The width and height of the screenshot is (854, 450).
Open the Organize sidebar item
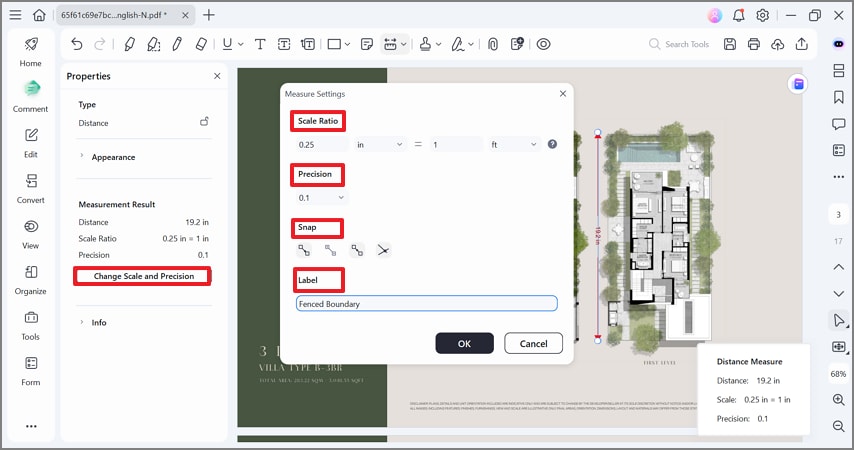pos(30,280)
